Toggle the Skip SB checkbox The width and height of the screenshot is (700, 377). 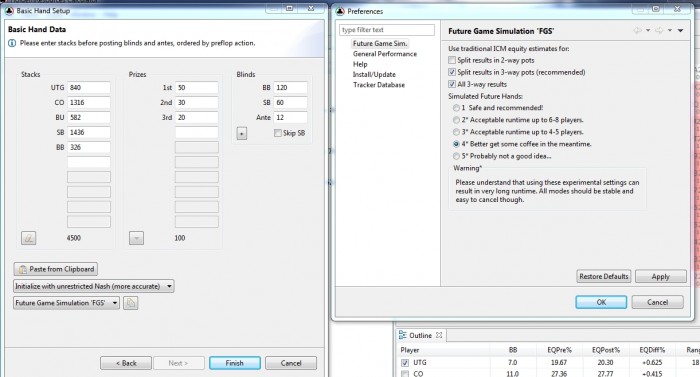[278, 133]
